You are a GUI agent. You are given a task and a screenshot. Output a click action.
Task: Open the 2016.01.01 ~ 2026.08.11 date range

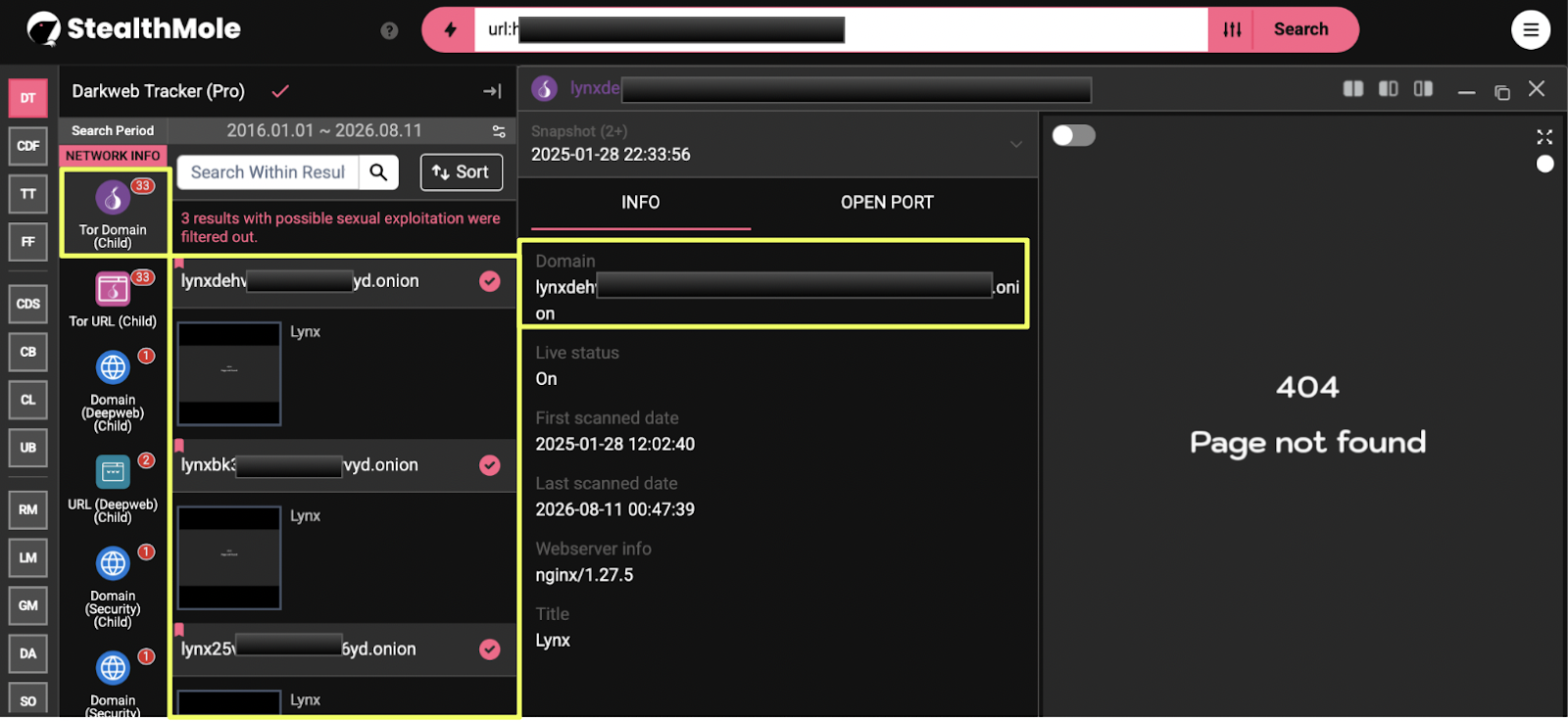click(324, 131)
